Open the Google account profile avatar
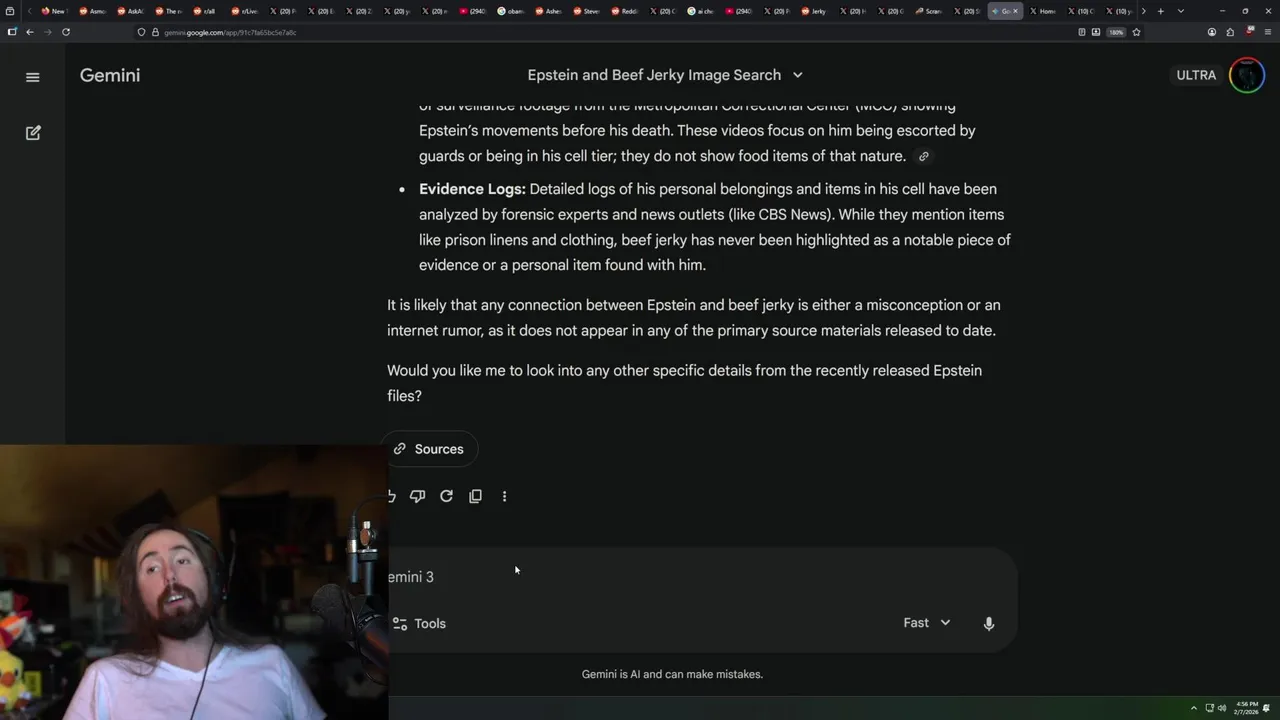 tap(1247, 75)
